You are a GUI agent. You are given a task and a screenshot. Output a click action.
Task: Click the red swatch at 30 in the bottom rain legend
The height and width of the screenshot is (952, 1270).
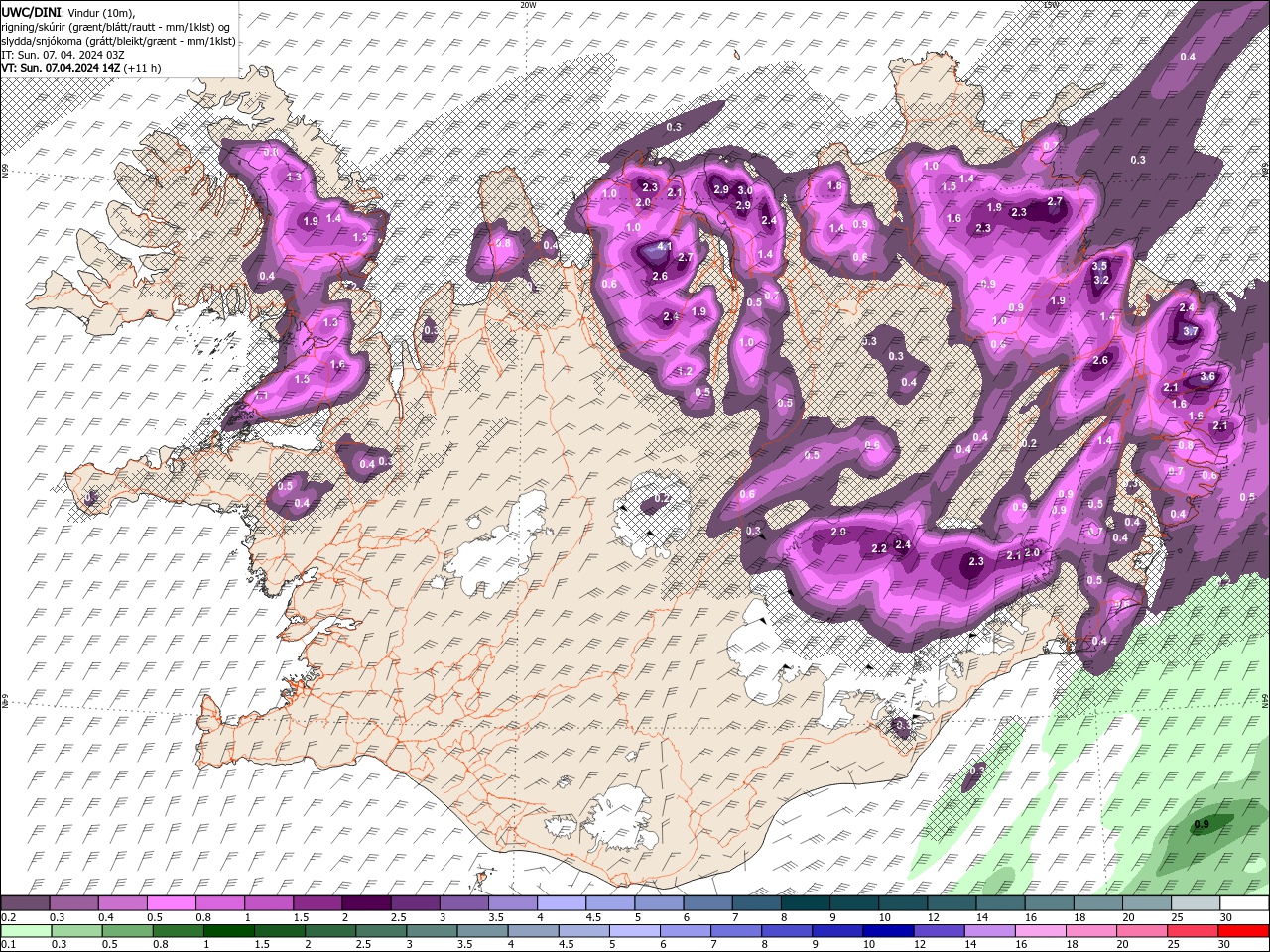[1243, 930]
